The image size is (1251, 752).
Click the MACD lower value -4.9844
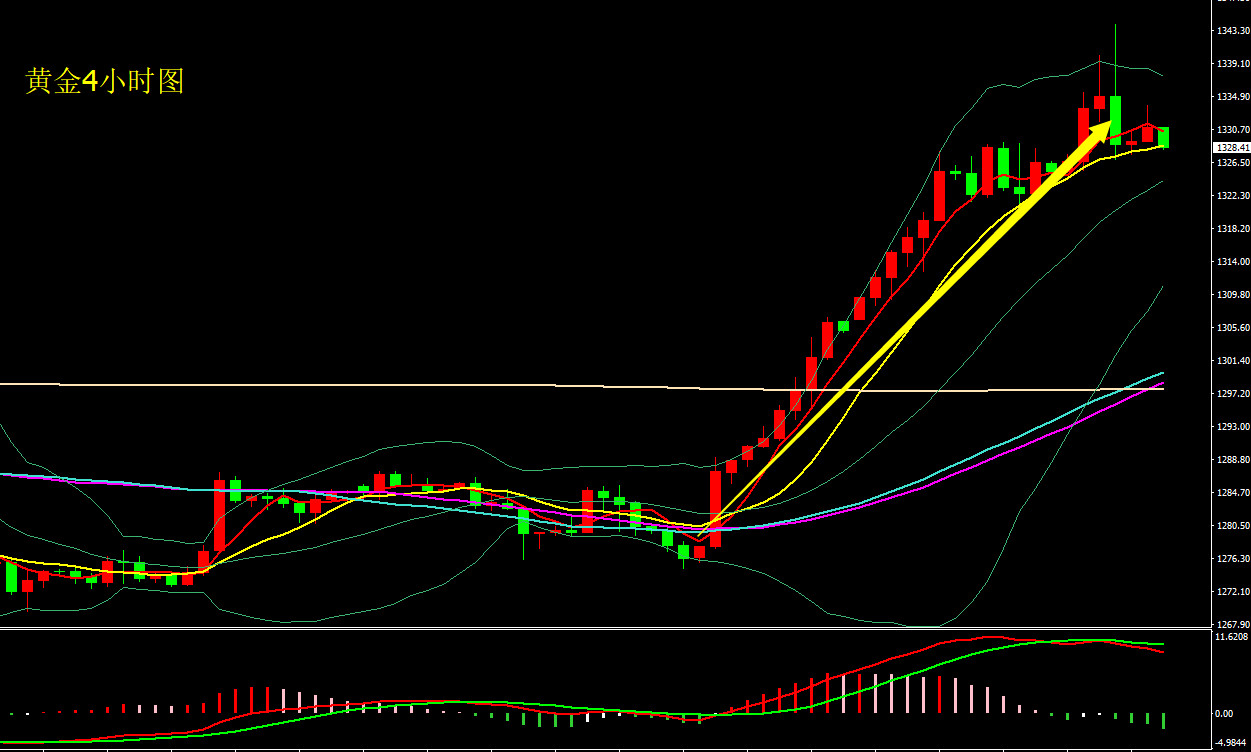point(1231,743)
